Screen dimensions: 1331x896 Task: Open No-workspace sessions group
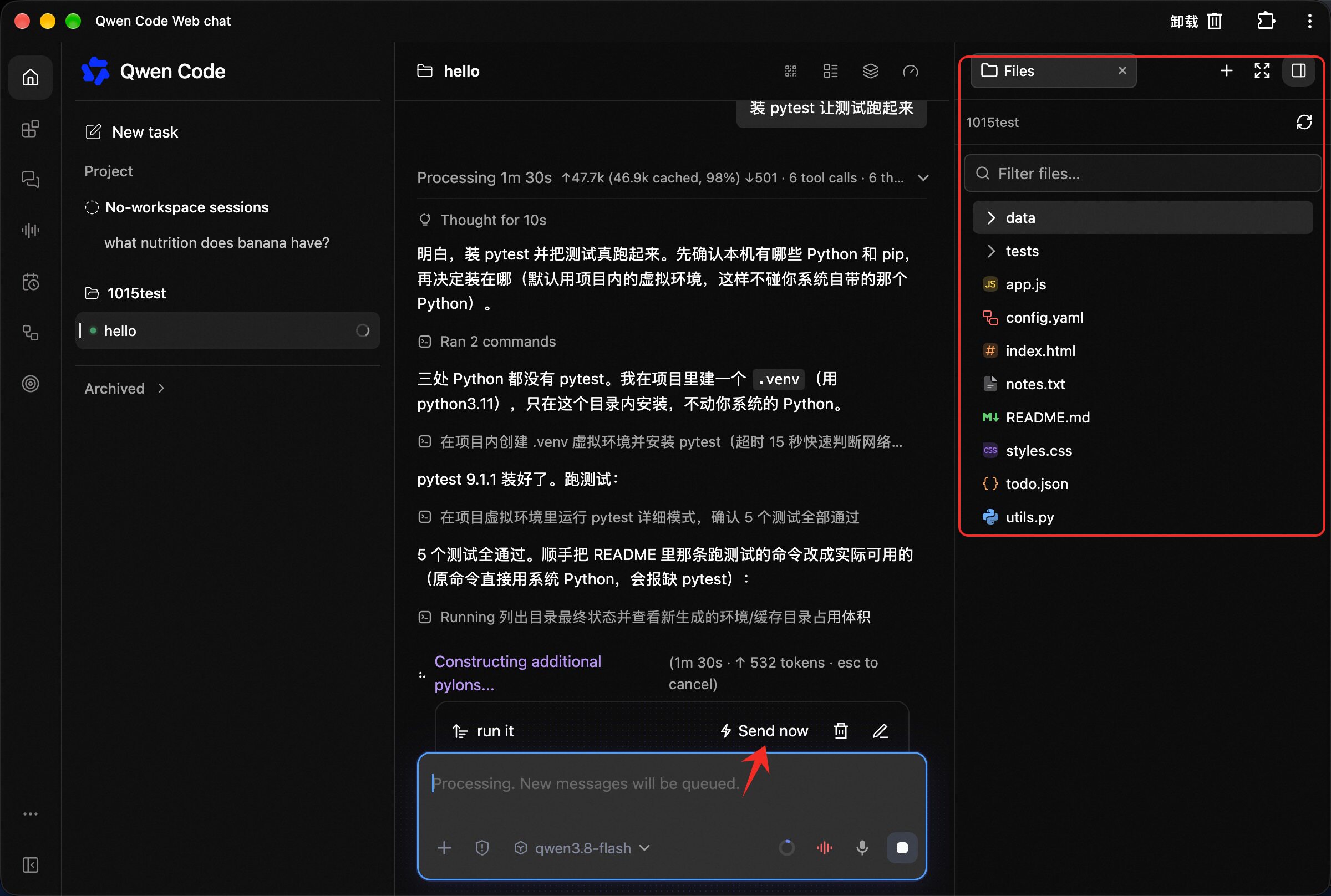click(176, 207)
